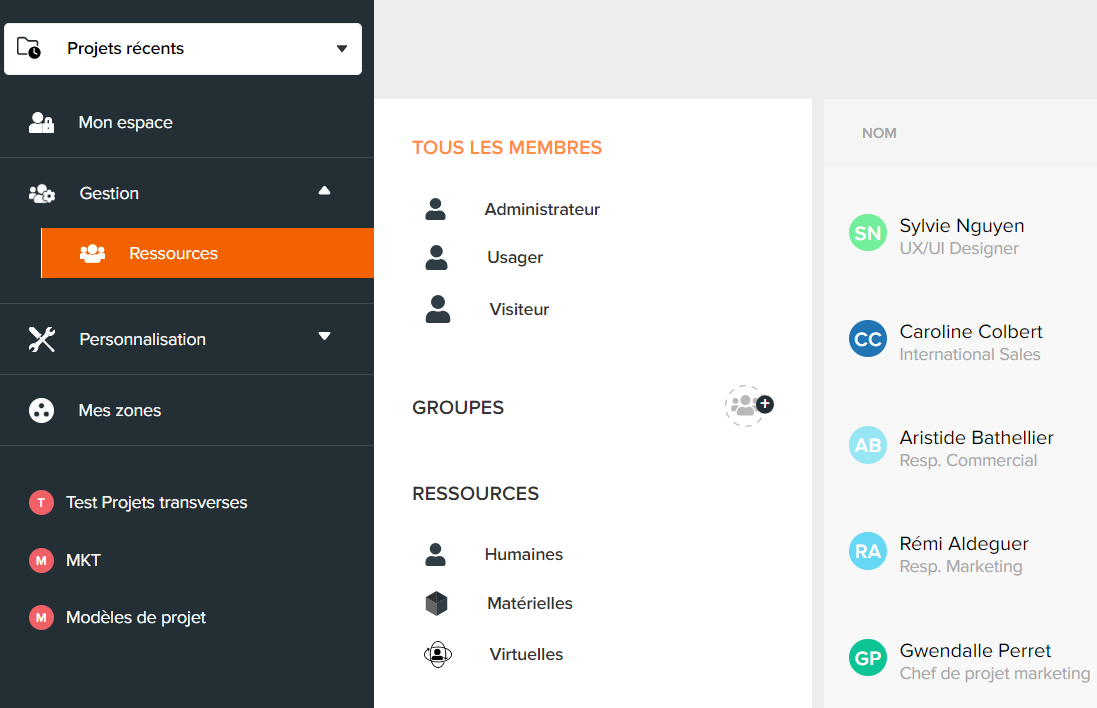Click the RA avatar
This screenshot has width=1097, height=708.
868,551
